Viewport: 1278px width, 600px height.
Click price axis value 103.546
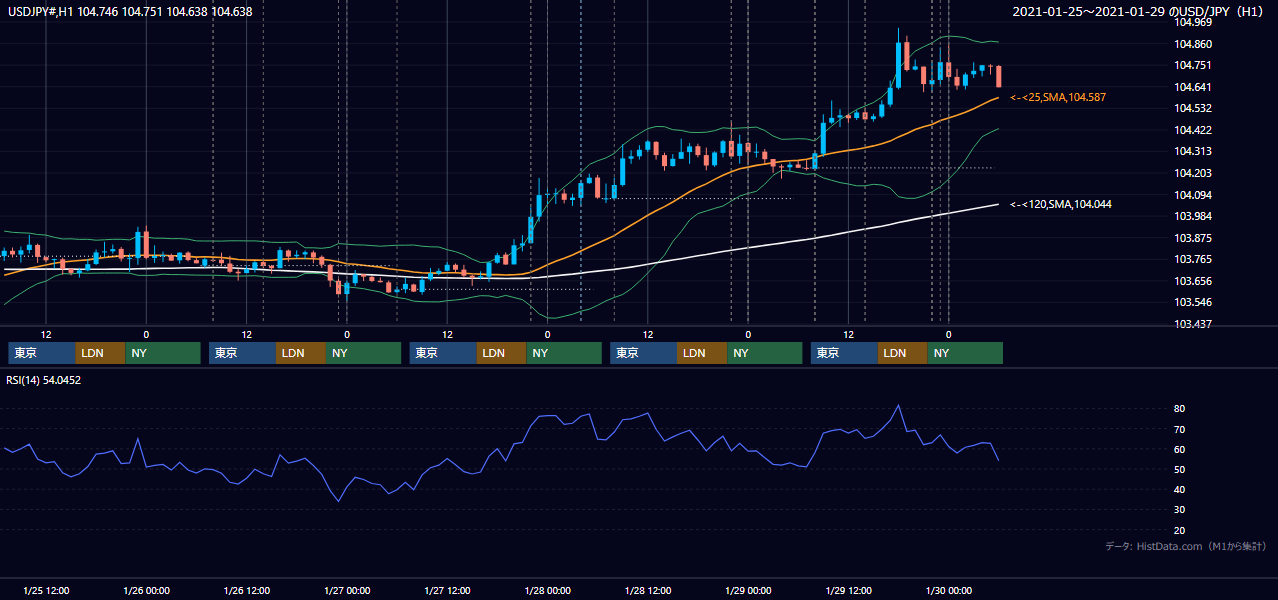[x=1193, y=302]
